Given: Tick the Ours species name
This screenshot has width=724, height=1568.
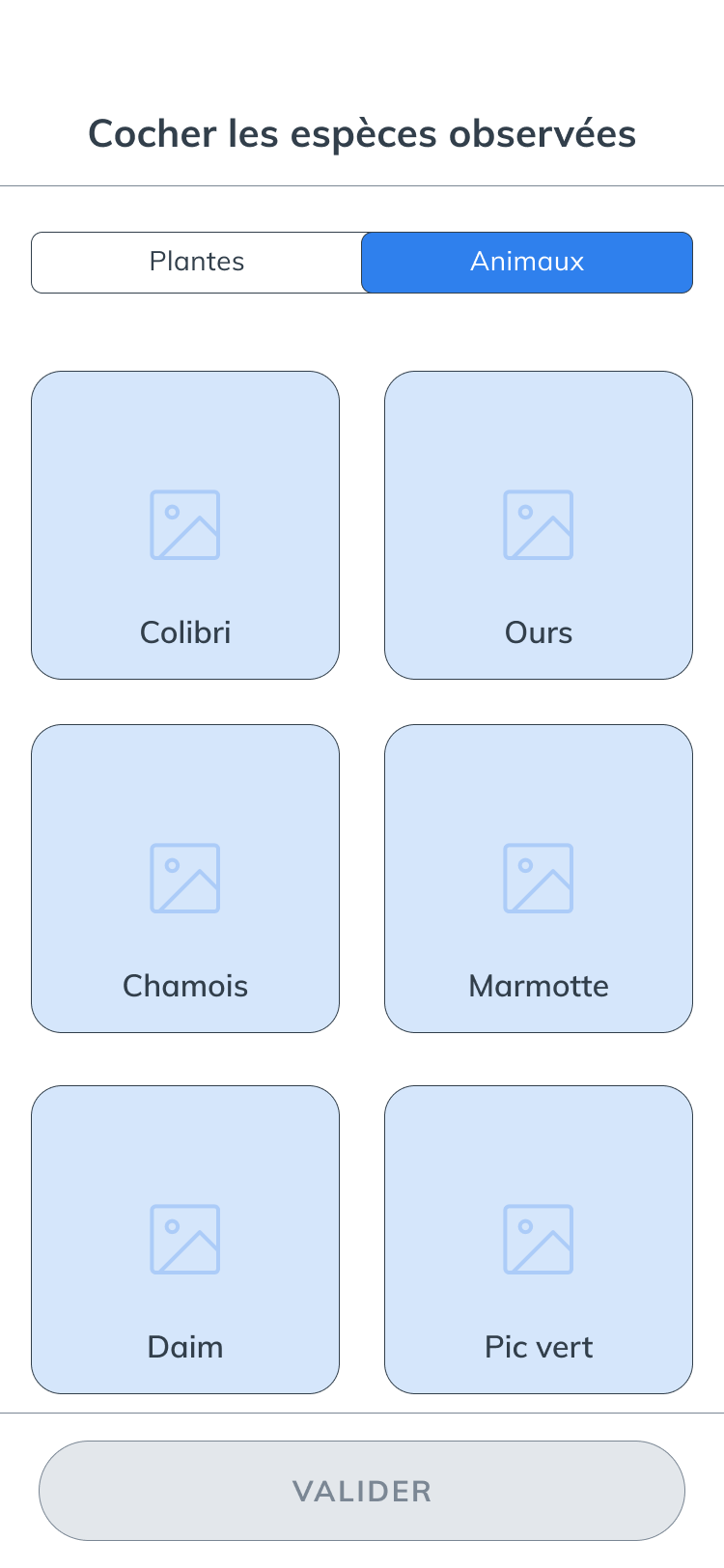Looking at the screenshot, I should [539, 632].
